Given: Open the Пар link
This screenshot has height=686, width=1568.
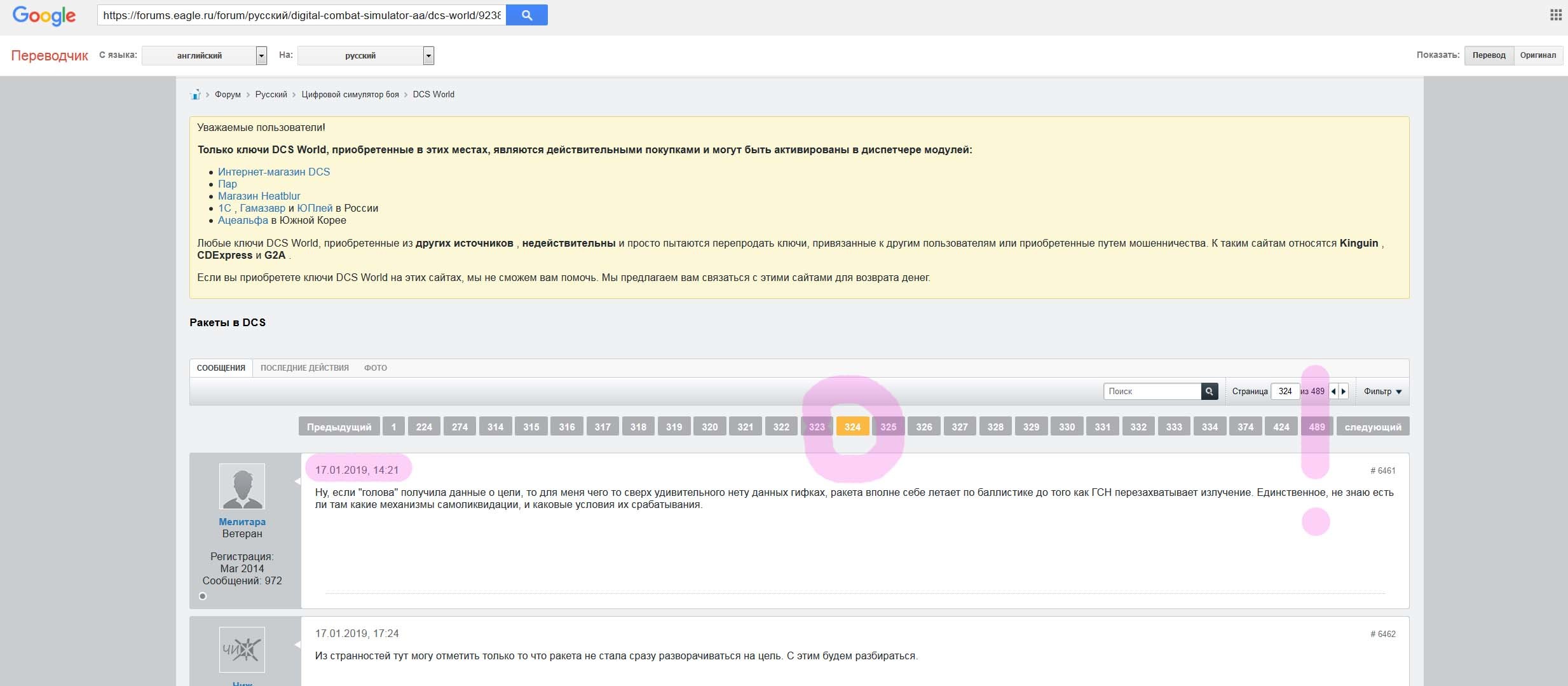Looking at the screenshot, I should click(228, 184).
